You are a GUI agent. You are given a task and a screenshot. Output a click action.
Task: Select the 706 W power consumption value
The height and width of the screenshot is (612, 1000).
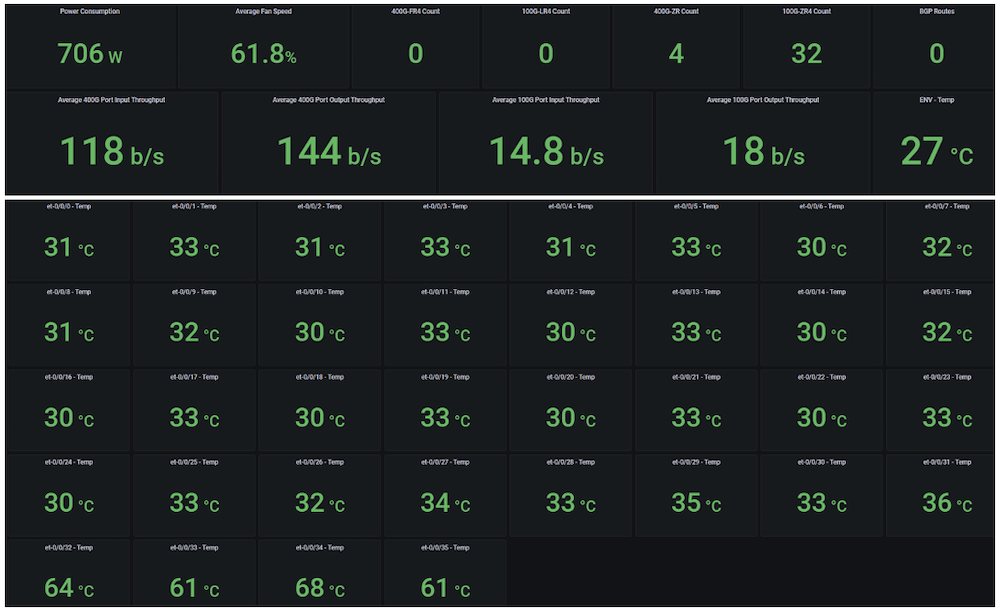[x=90, y=54]
